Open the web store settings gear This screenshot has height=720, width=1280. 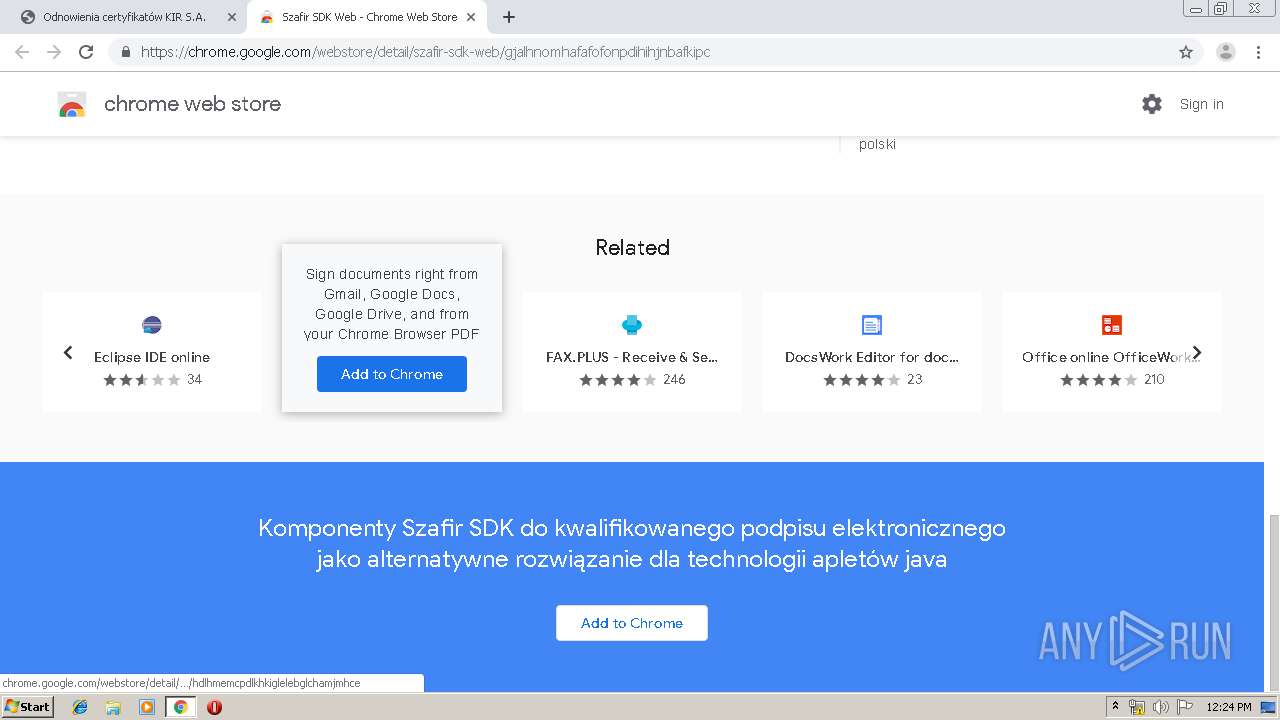point(1152,104)
